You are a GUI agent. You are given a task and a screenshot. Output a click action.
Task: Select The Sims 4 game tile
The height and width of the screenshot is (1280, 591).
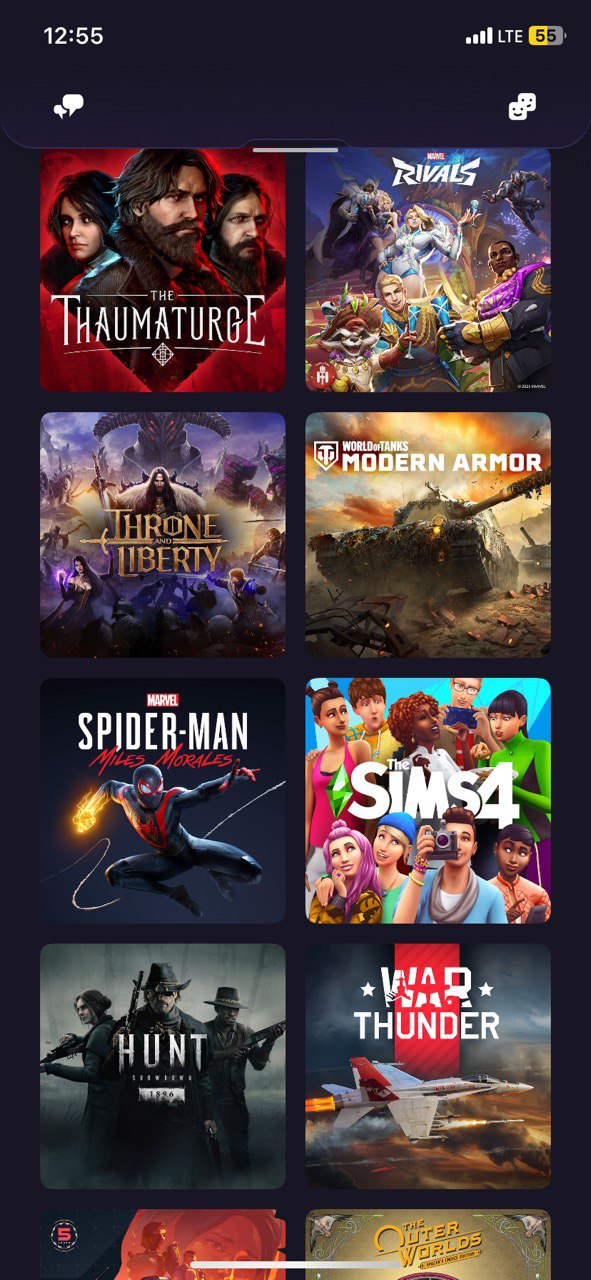pyautogui.click(x=428, y=801)
